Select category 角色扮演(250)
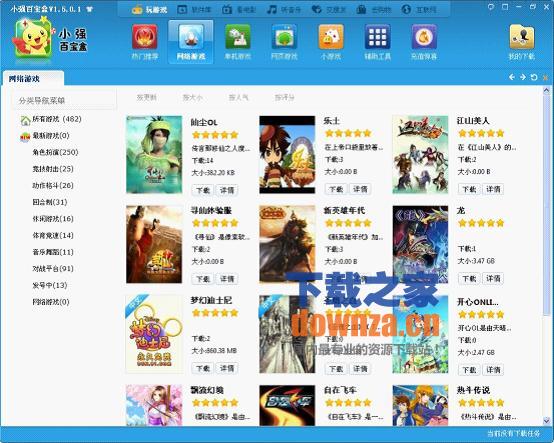 55,152
